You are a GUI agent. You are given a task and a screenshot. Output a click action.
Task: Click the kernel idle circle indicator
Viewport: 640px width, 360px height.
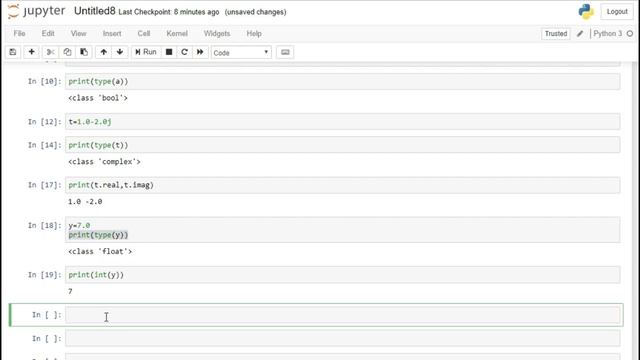click(630, 33)
